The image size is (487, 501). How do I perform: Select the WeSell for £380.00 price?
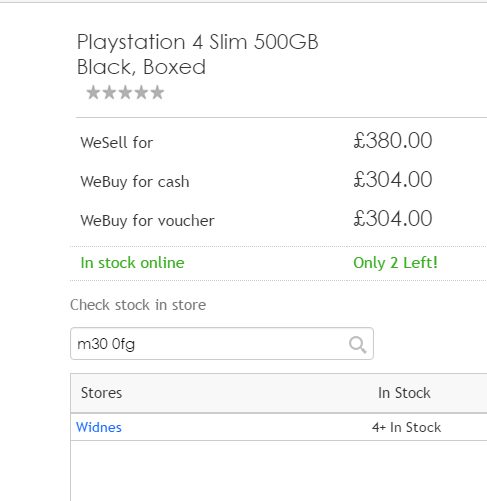pyautogui.click(x=393, y=140)
